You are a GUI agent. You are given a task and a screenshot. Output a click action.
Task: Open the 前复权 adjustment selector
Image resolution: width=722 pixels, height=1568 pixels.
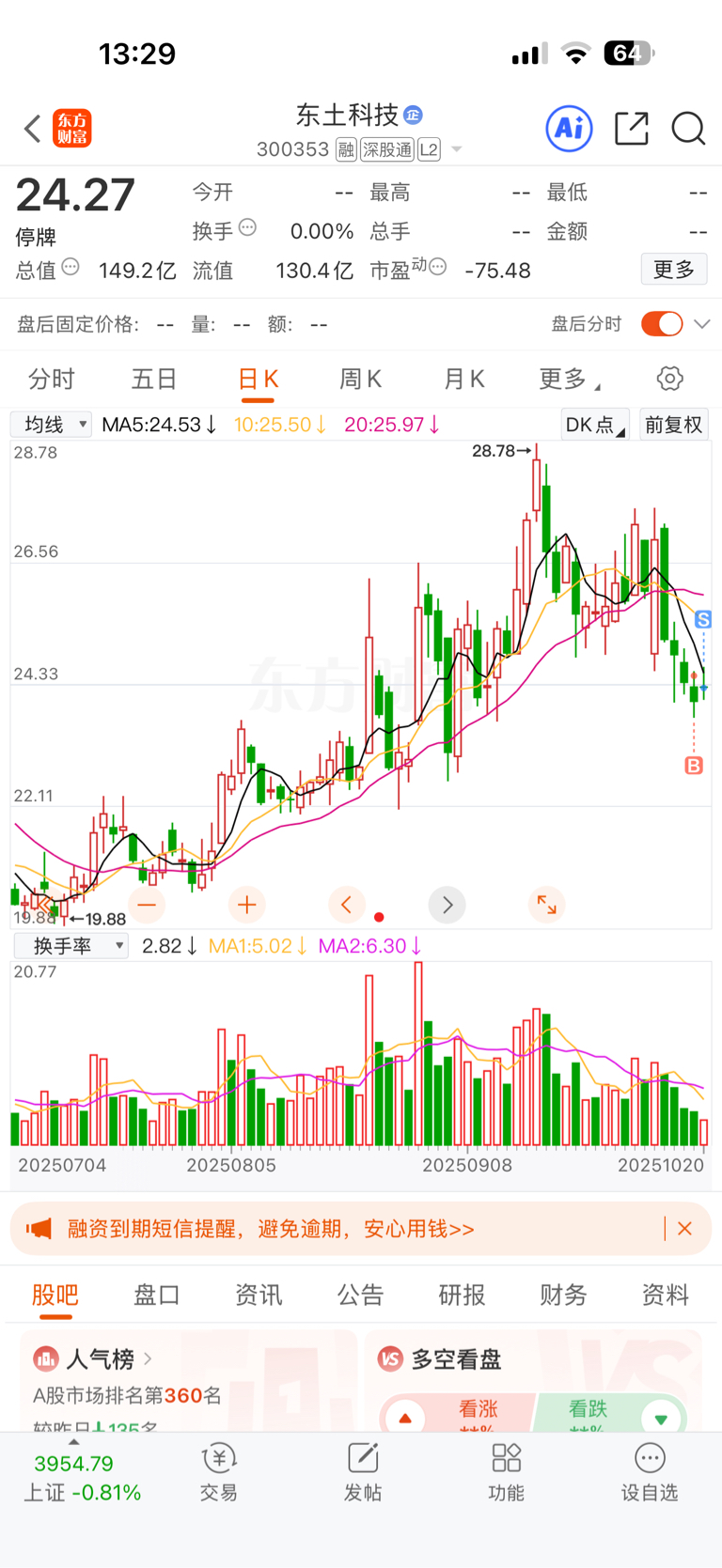click(x=674, y=425)
